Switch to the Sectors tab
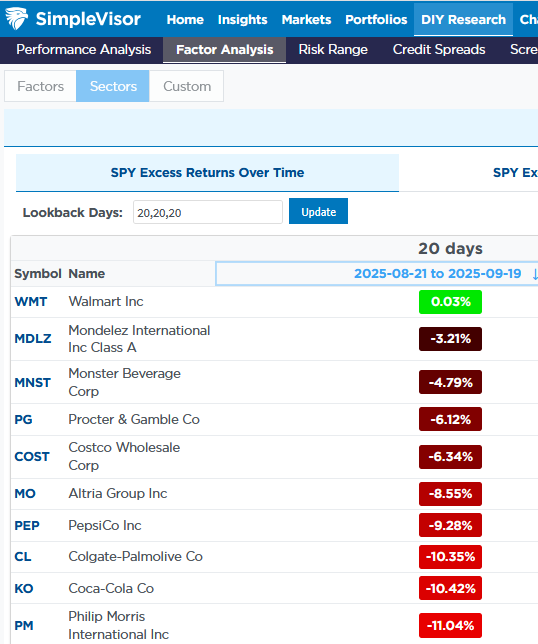 tap(113, 86)
